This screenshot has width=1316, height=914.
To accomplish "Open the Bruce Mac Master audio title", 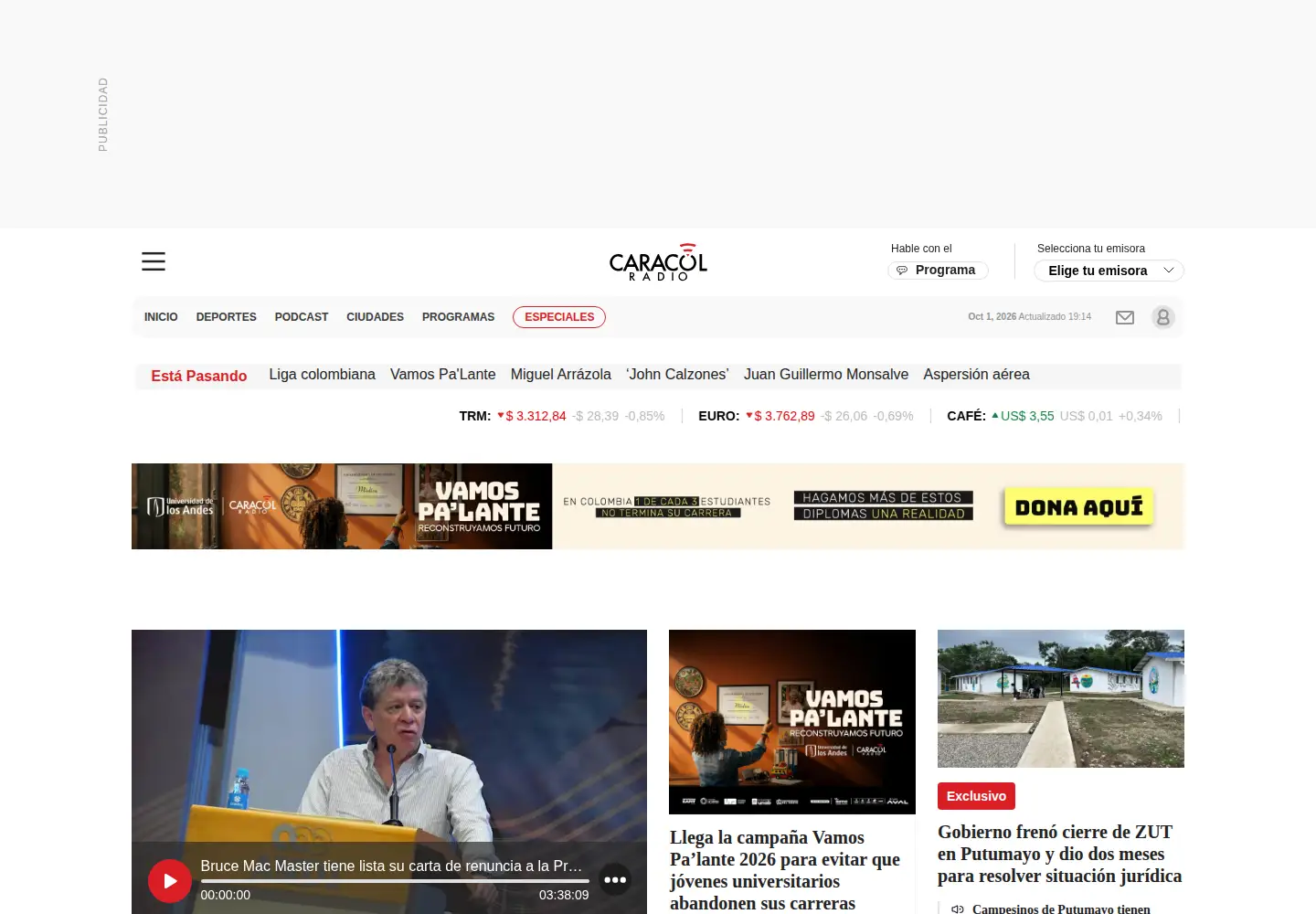I will pos(391,866).
